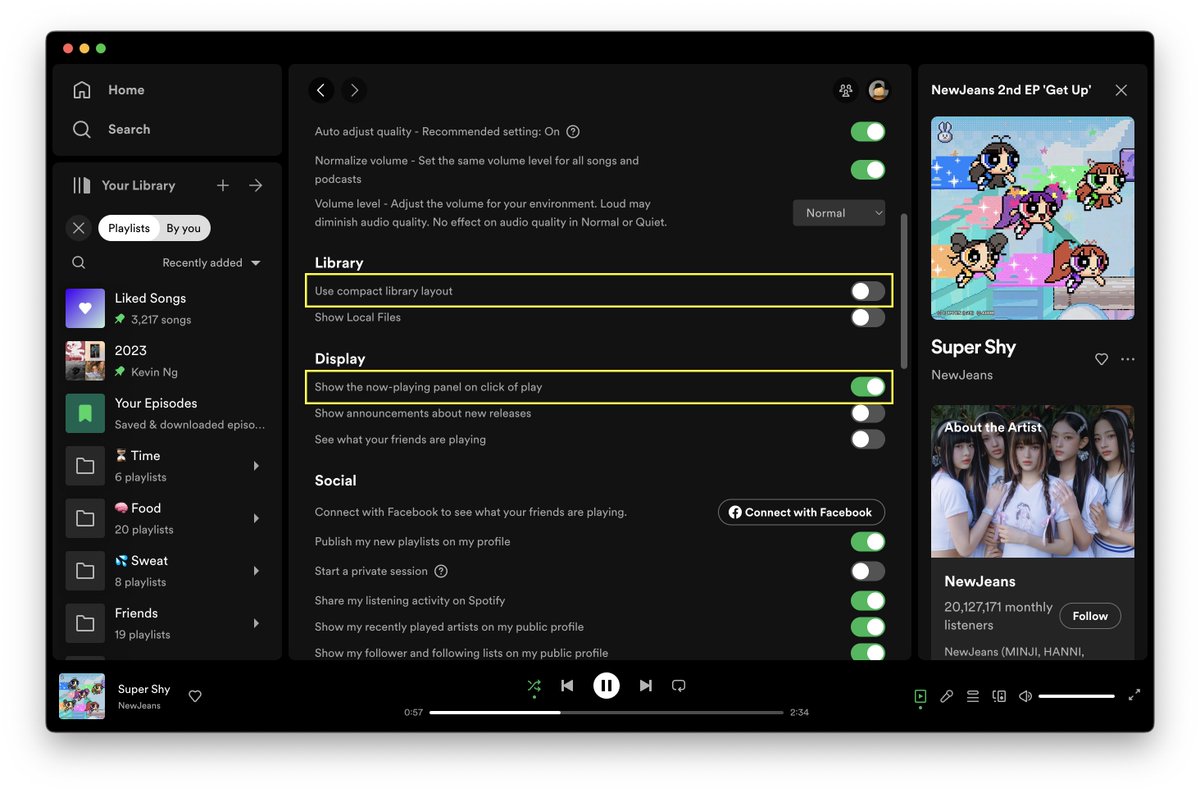Open the Volume level dropdown
The width and height of the screenshot is (1200, 793).
click(x=839, y=213)
